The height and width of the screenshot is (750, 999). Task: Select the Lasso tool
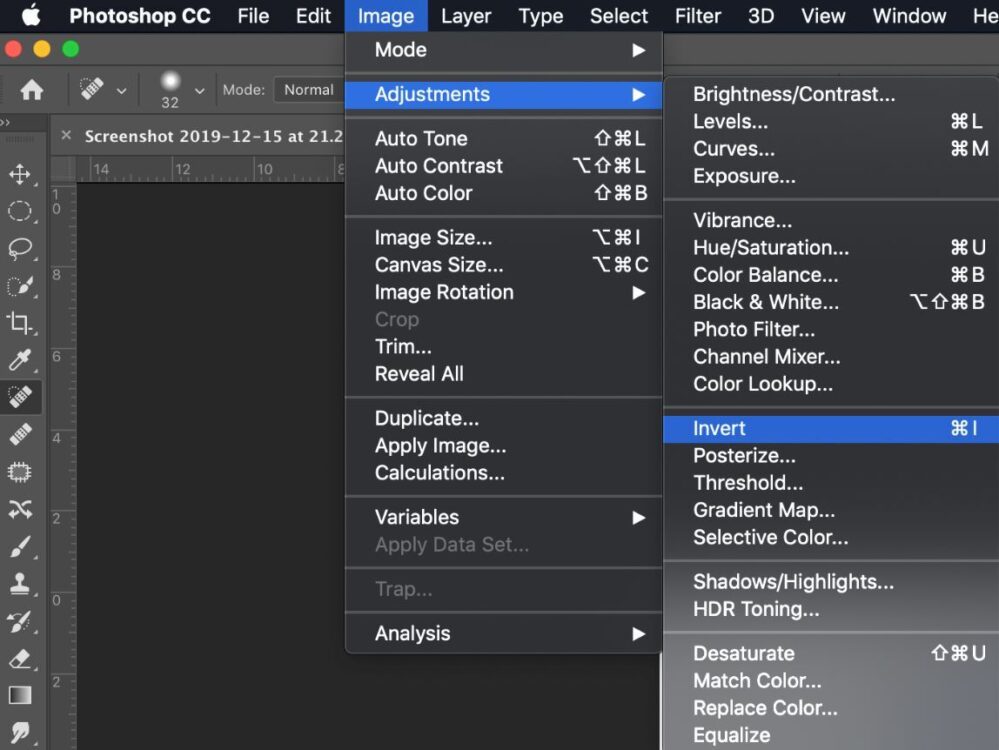[20, 249]
